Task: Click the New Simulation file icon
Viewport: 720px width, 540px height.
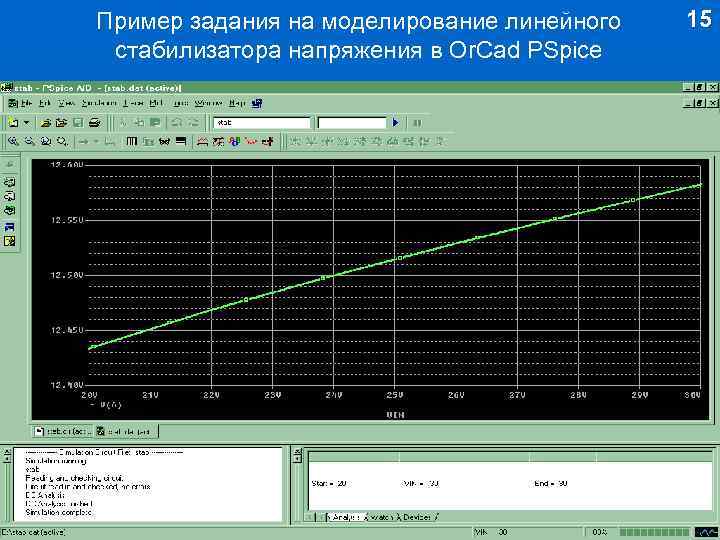Action: pos(13,123)
